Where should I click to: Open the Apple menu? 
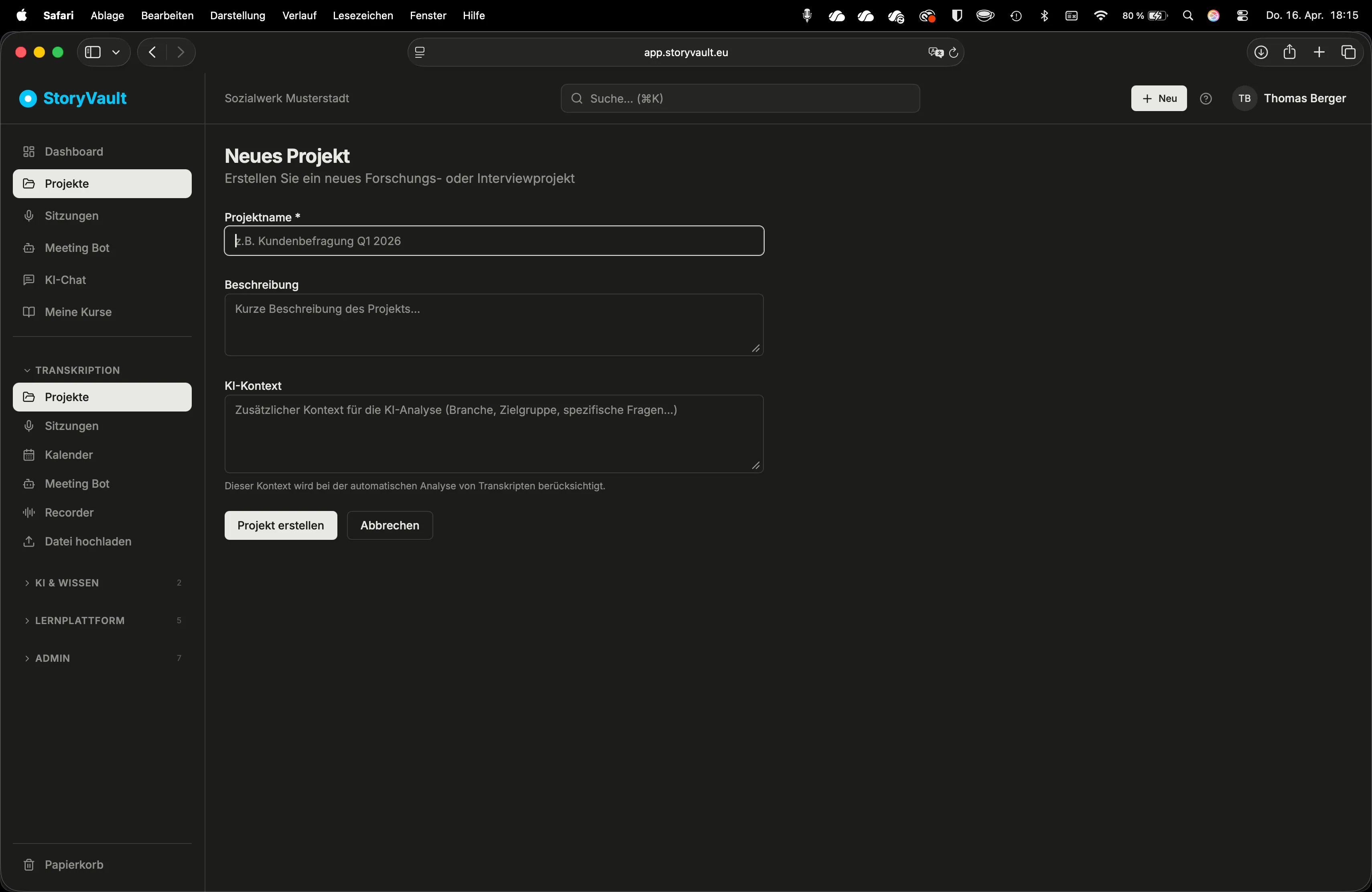tap(22, 16)
